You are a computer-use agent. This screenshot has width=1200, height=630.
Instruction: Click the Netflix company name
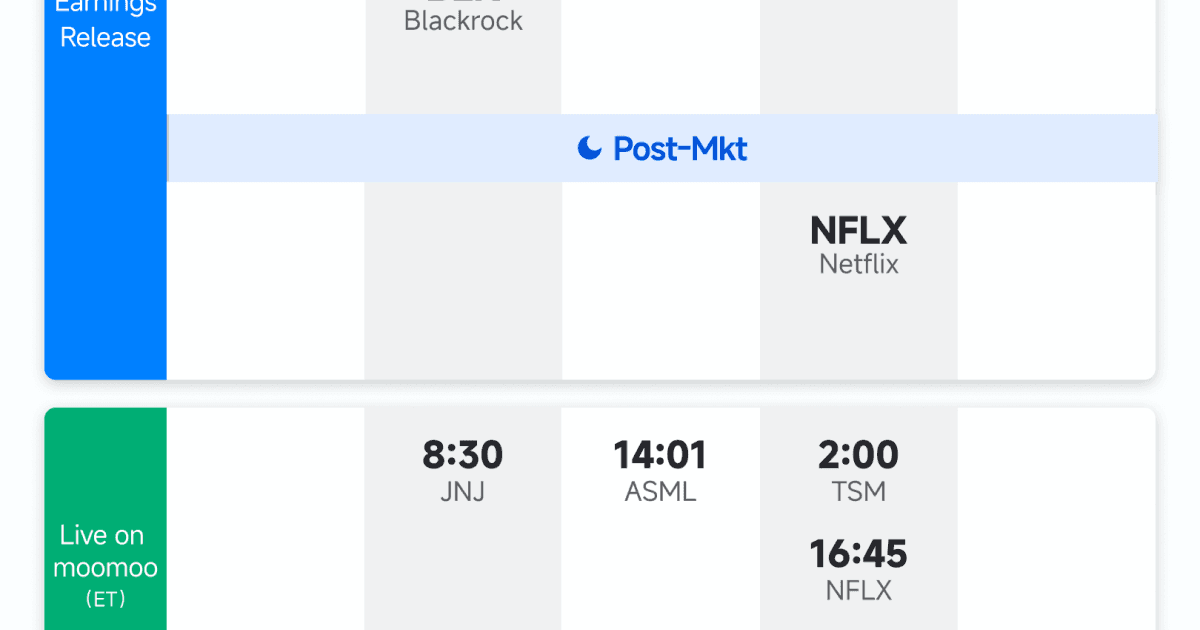(858, 265)
